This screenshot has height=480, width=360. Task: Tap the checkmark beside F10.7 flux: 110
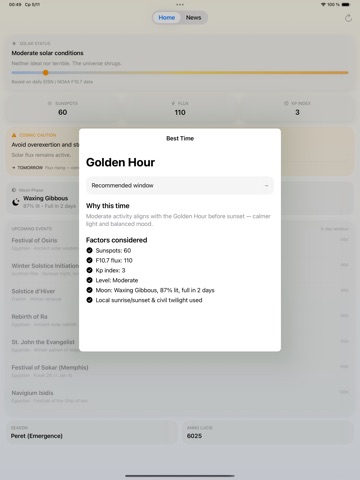(x=89, y=260)
